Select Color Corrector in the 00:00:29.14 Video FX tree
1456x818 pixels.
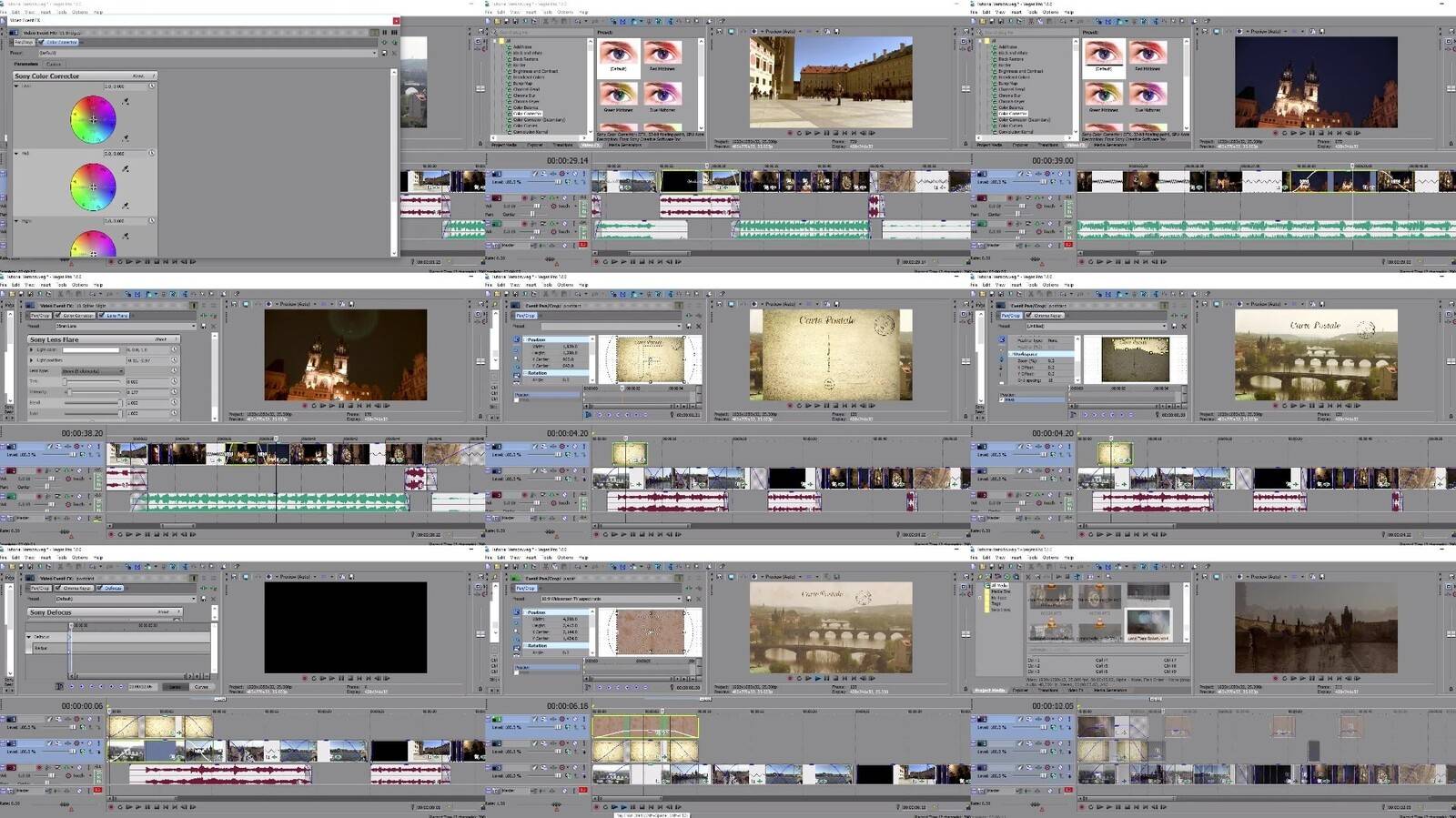point(529,114)
